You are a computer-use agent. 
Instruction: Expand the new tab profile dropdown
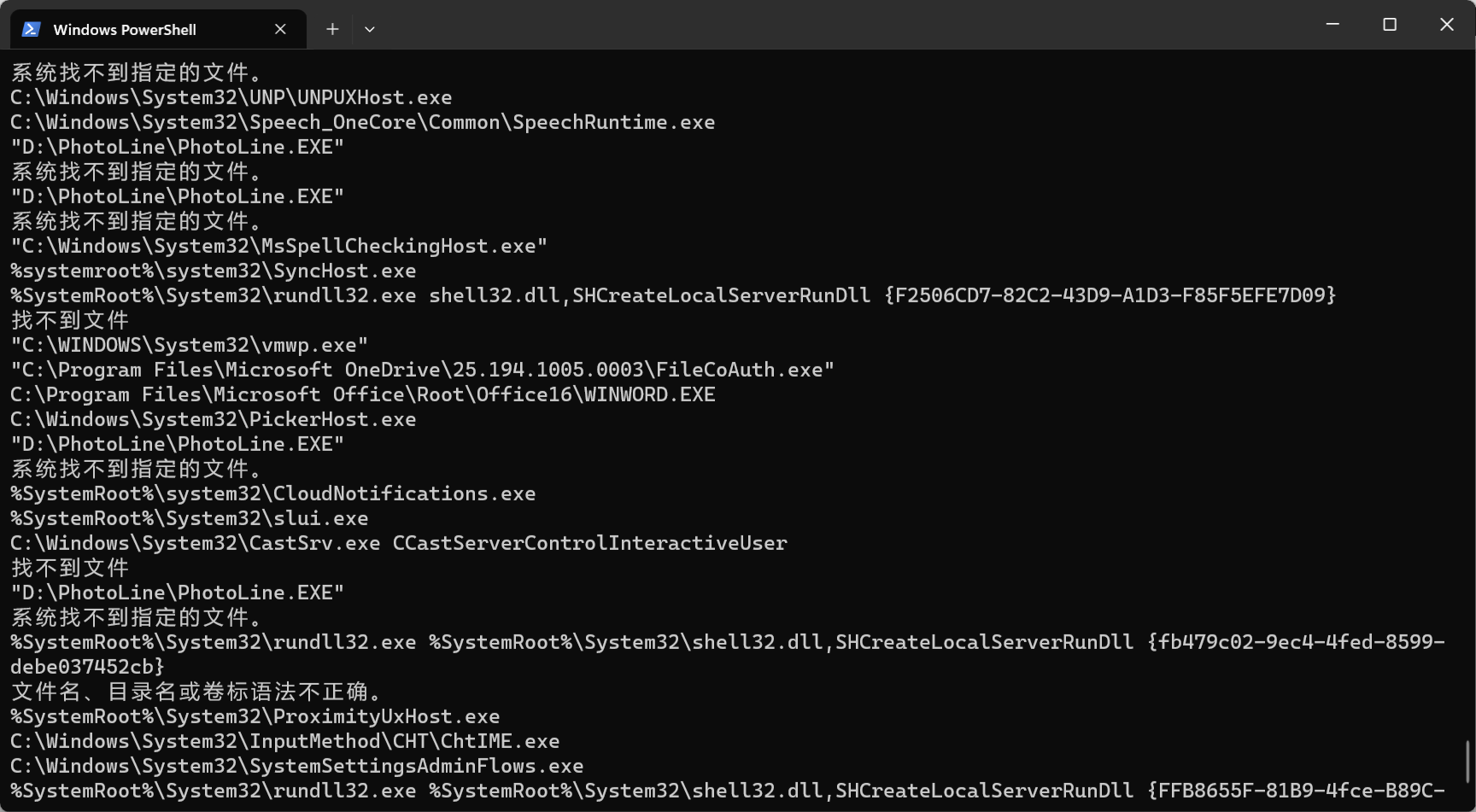click(370, 29)
